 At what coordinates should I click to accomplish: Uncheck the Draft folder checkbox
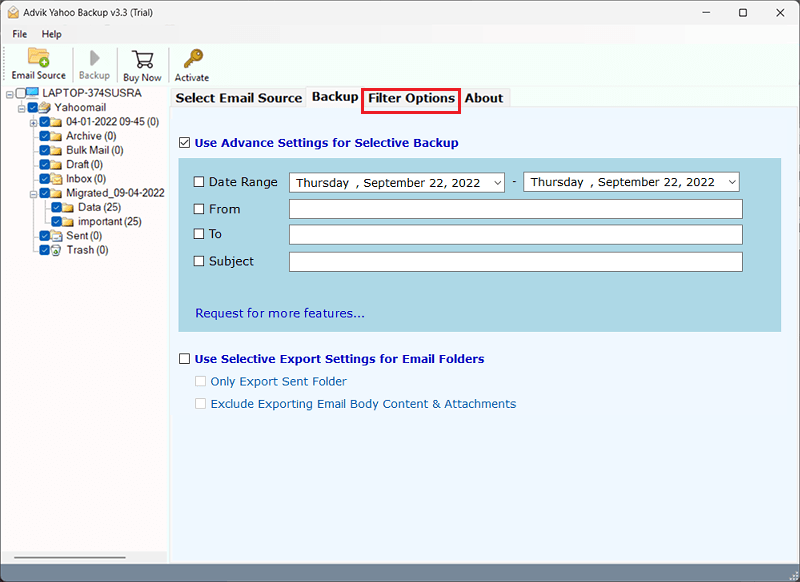[44, 164]
